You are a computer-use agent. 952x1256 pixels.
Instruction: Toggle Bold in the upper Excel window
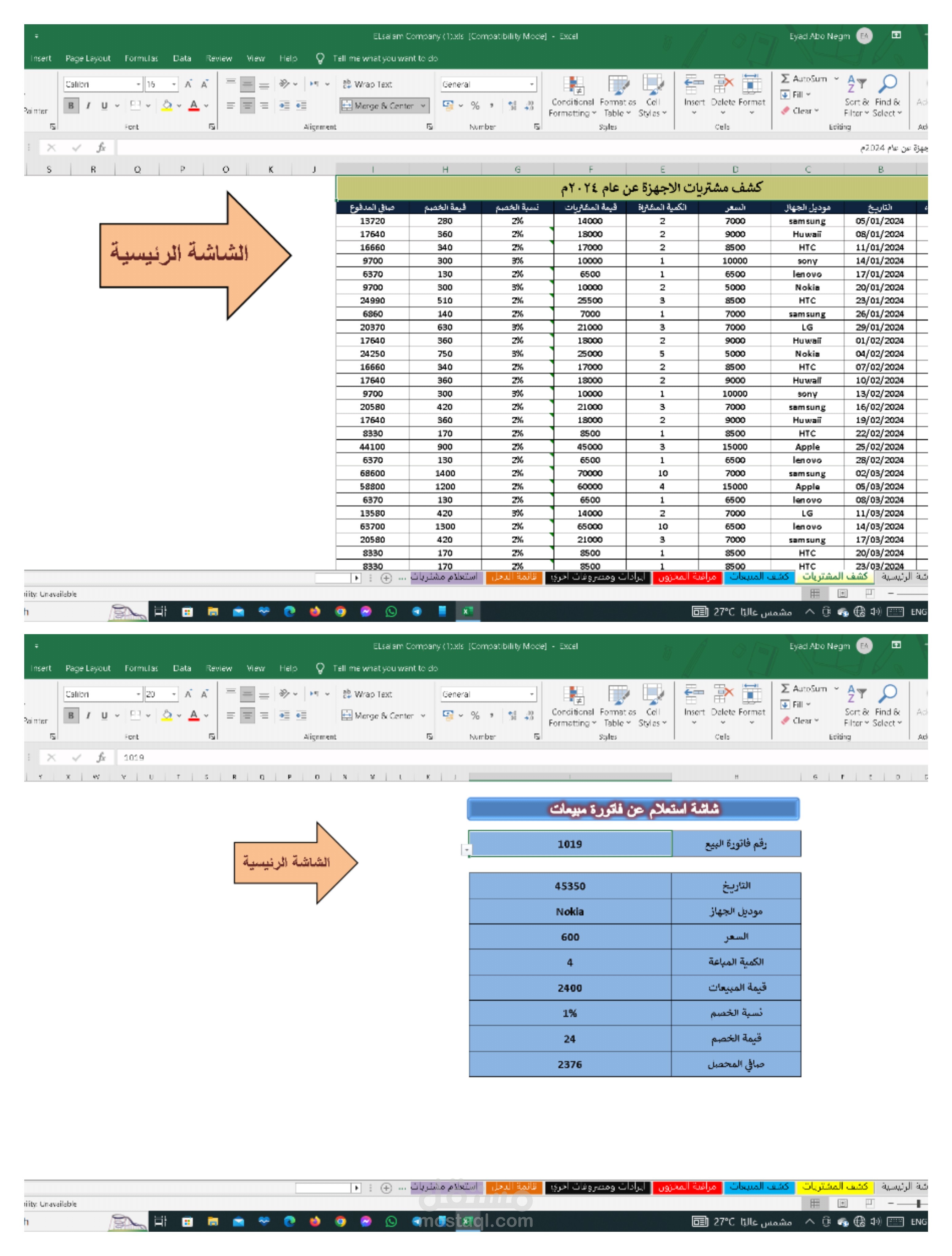pos(71,105)
